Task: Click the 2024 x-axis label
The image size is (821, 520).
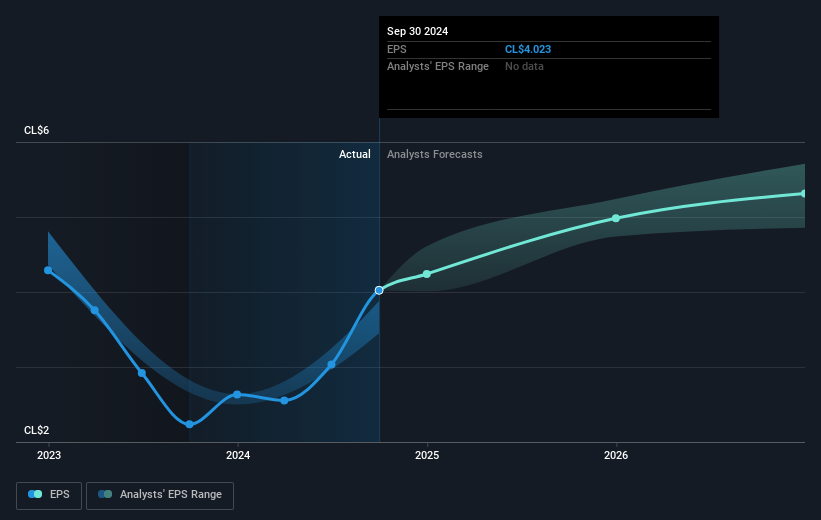Action: 238,455
